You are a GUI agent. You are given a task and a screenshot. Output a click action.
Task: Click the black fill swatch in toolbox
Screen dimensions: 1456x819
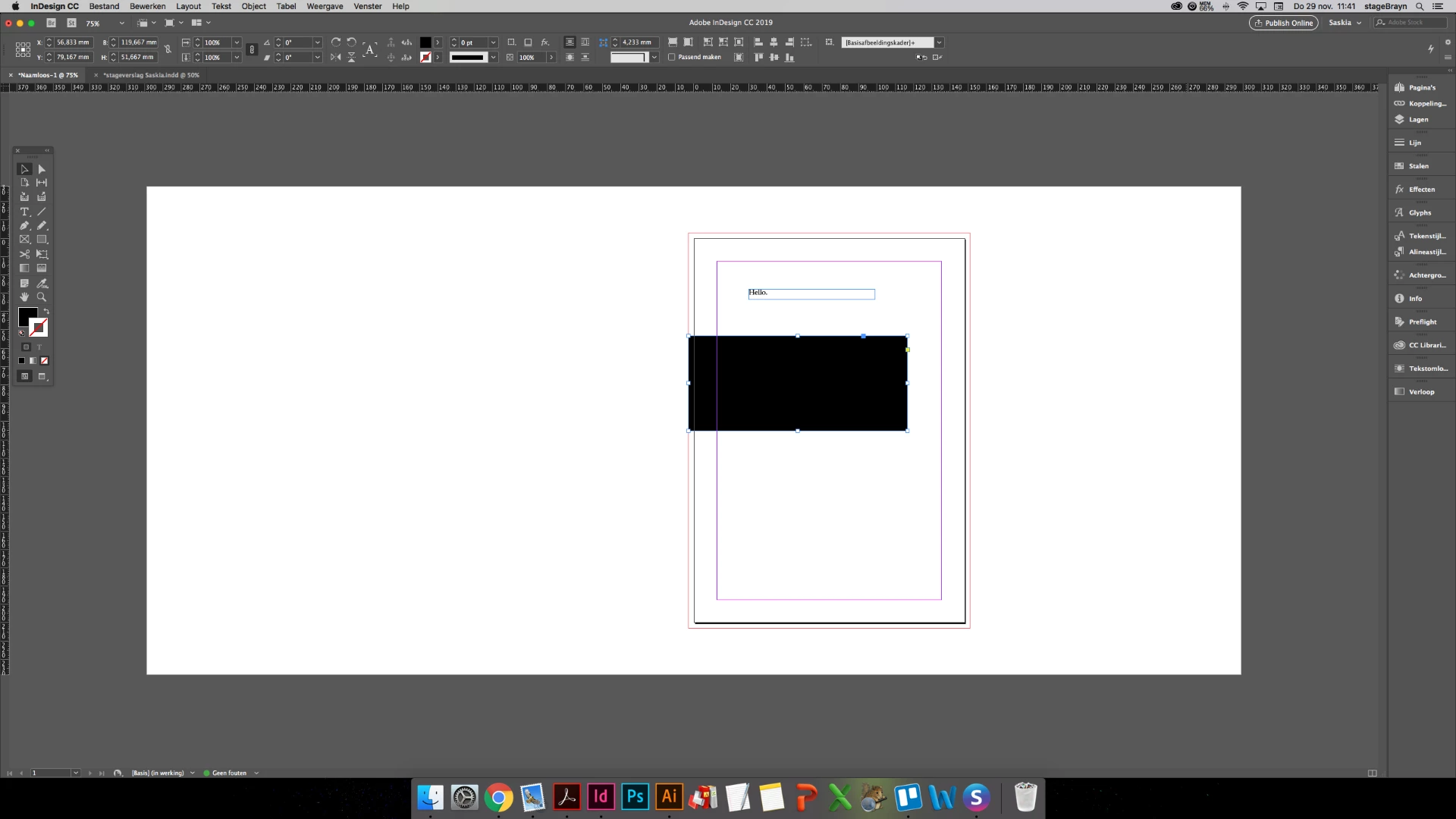point(27,315)
